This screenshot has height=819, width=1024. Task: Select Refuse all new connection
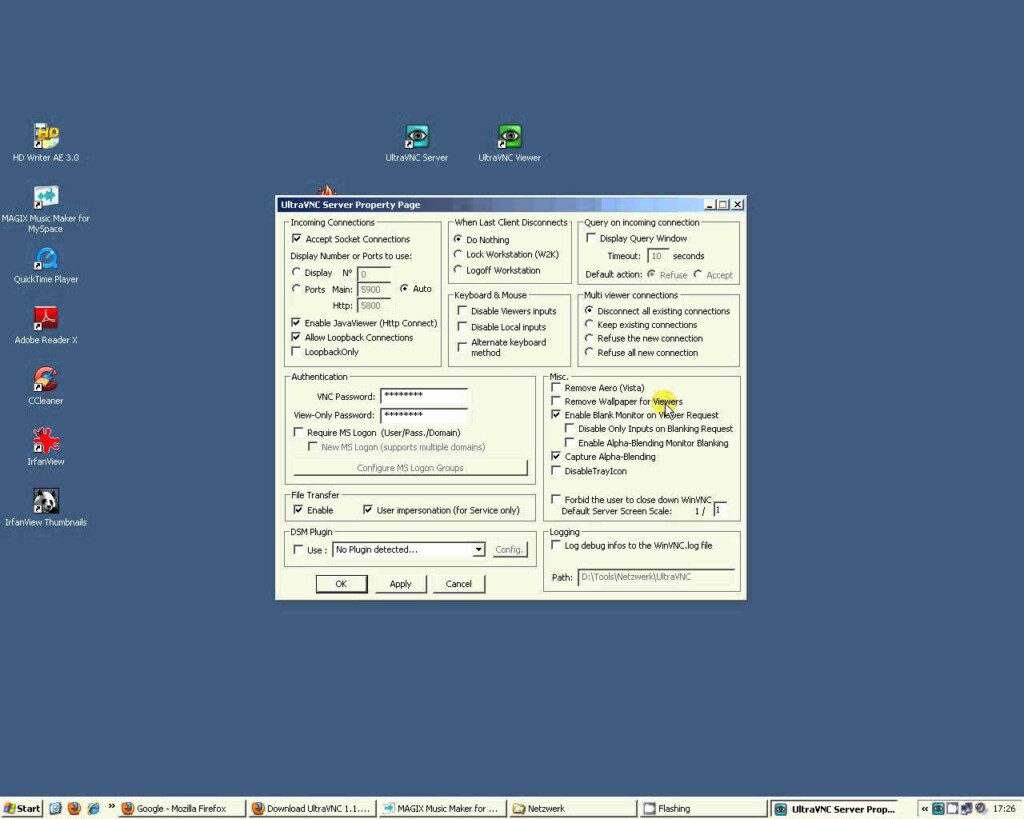[x=589, y=352]
